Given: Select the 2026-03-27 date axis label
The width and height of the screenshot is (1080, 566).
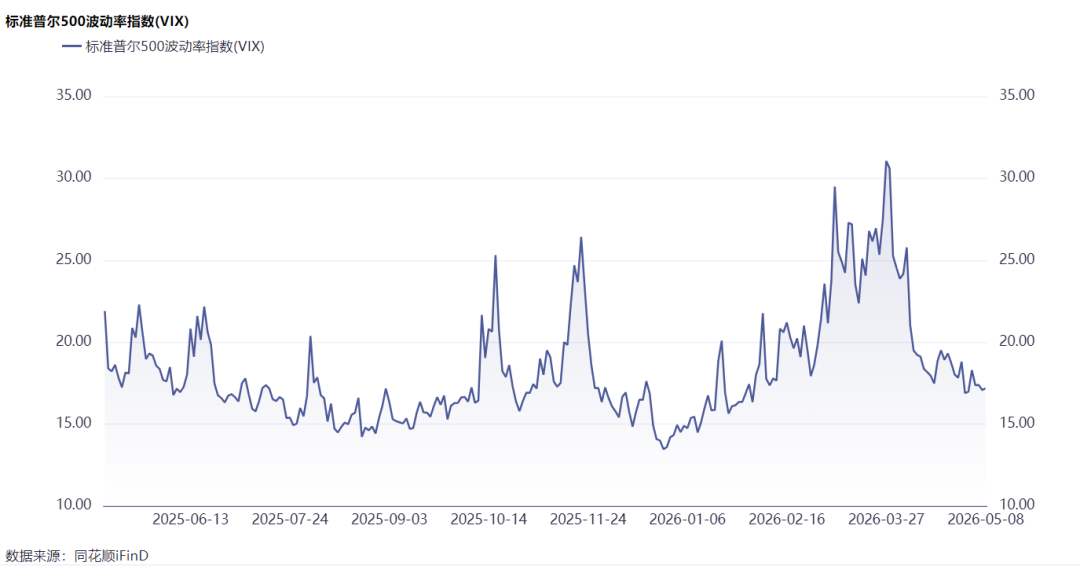Looking at the screenshot, I should (x=886, y=519).
